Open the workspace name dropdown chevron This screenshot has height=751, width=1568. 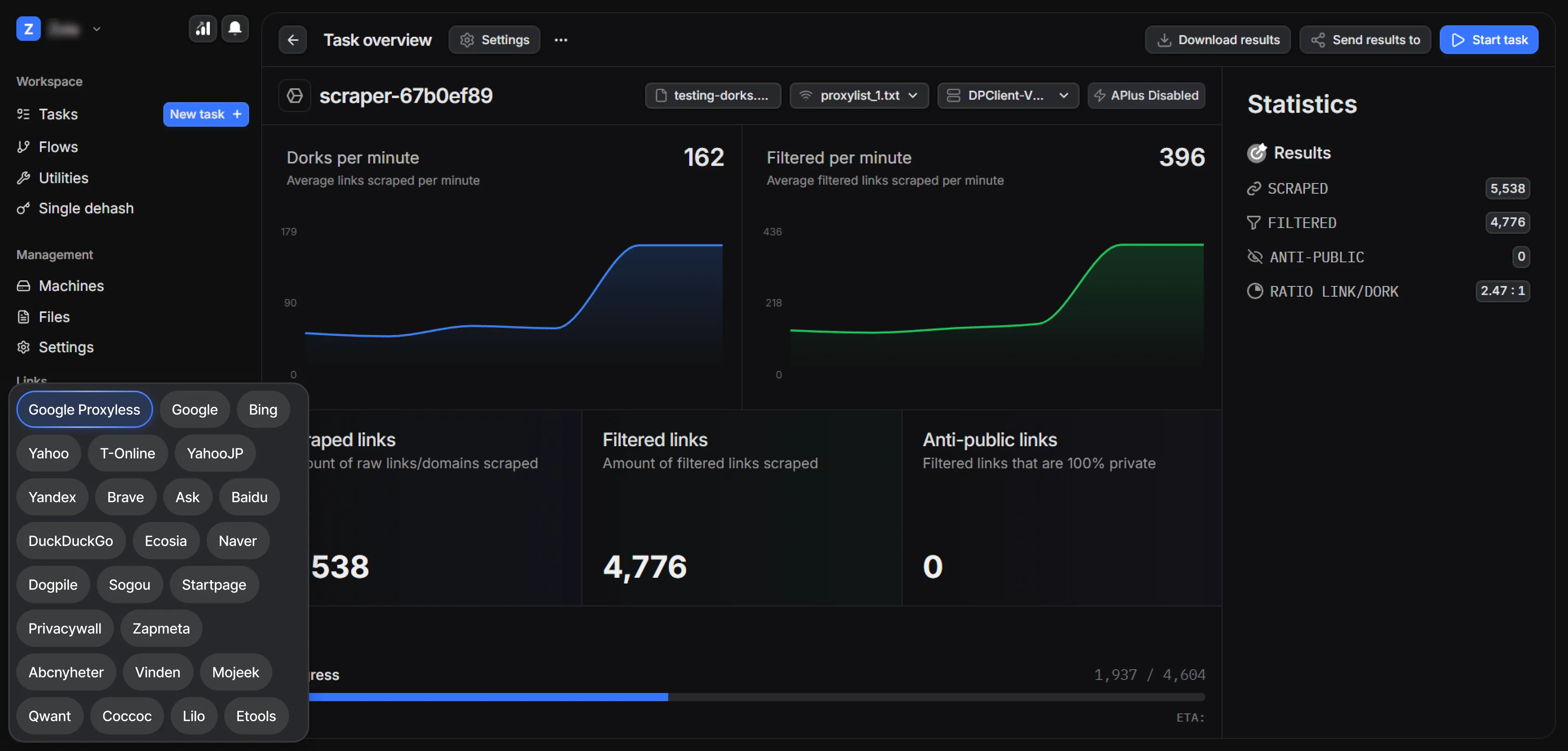pos(96,29)
